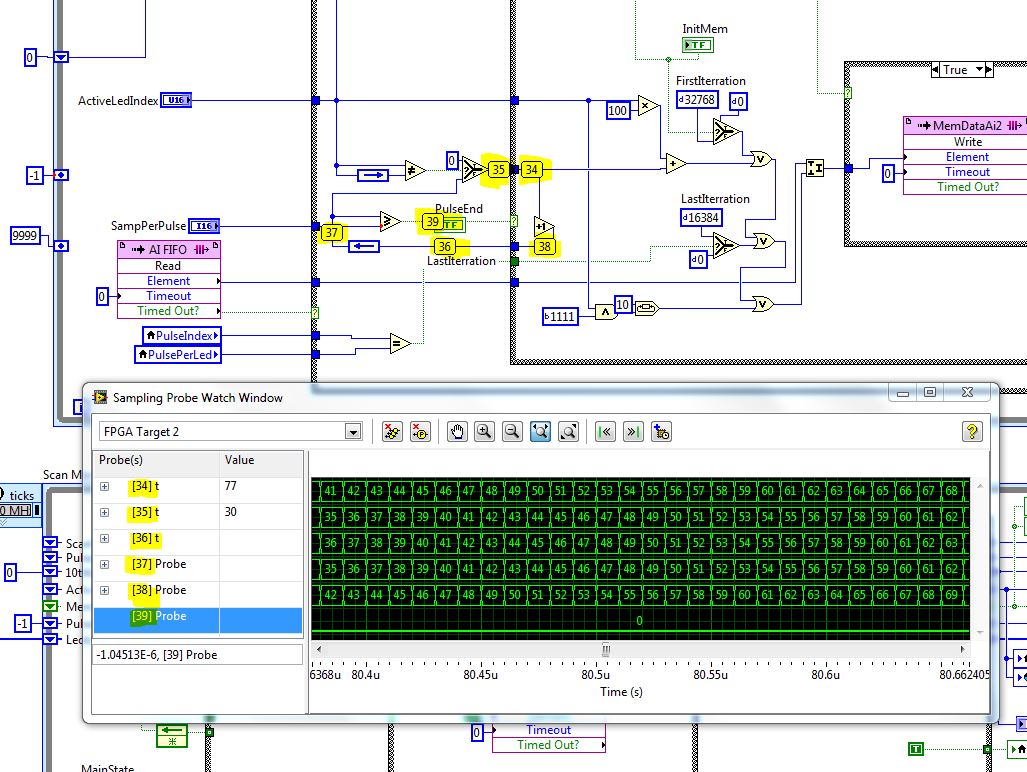Viewport: 1027px width, 772px height.
Task: Click the 9999 numeric constant
Action: pos(25,236)
